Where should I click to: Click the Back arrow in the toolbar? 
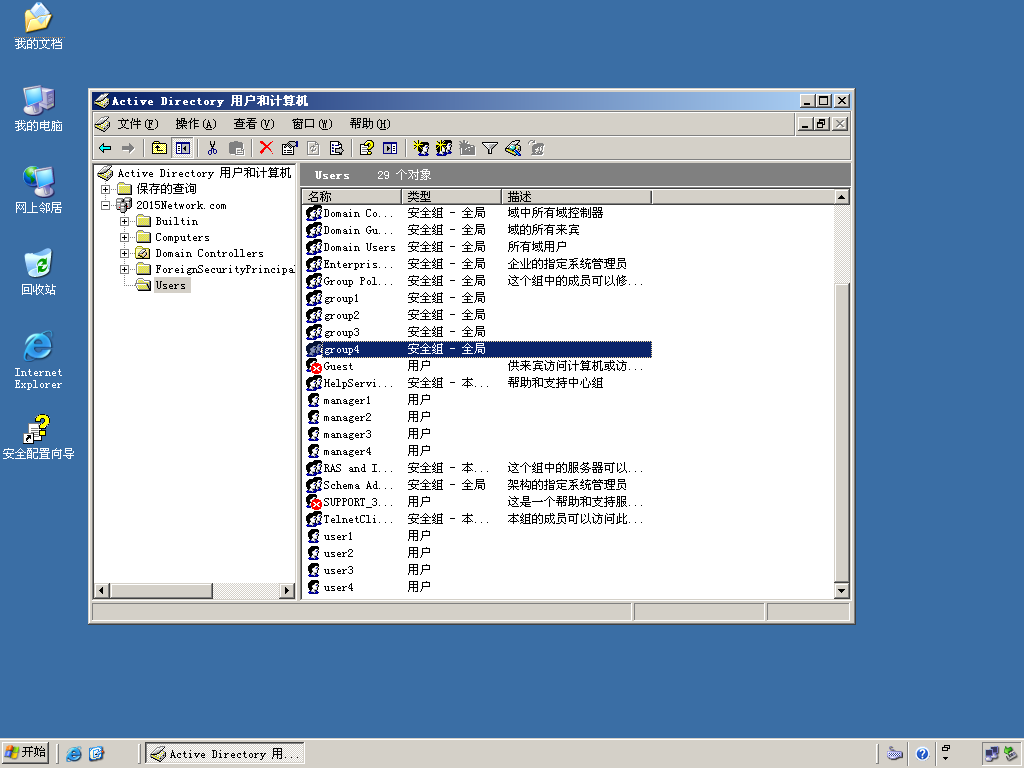click(x=105, y=148)
